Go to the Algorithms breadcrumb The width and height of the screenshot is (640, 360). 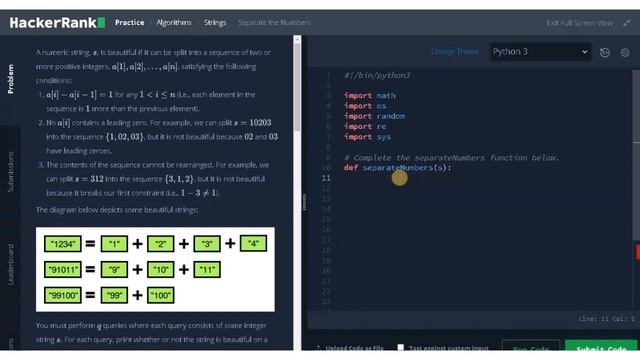[x=174, y=23]
